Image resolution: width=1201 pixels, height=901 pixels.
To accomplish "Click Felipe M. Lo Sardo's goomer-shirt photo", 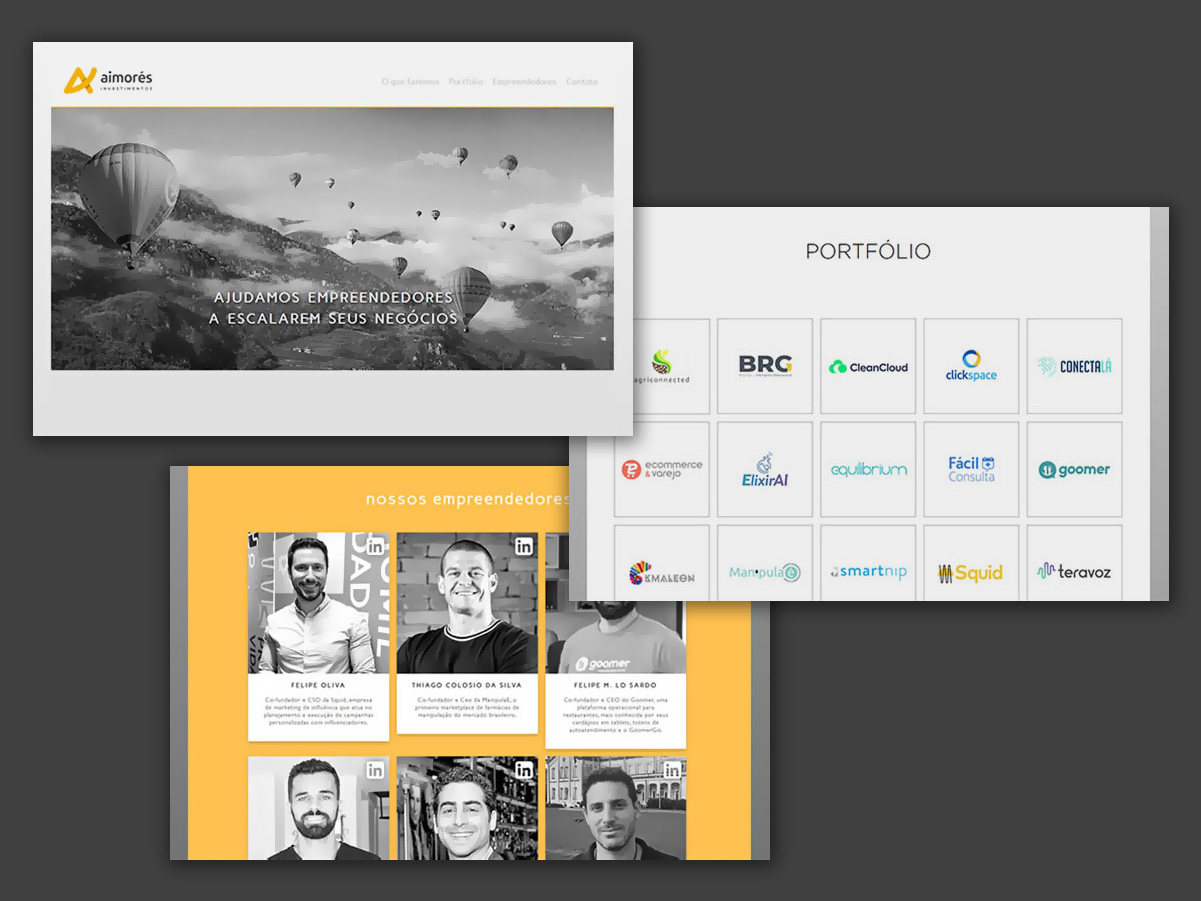I will click(x=615, y=637).
